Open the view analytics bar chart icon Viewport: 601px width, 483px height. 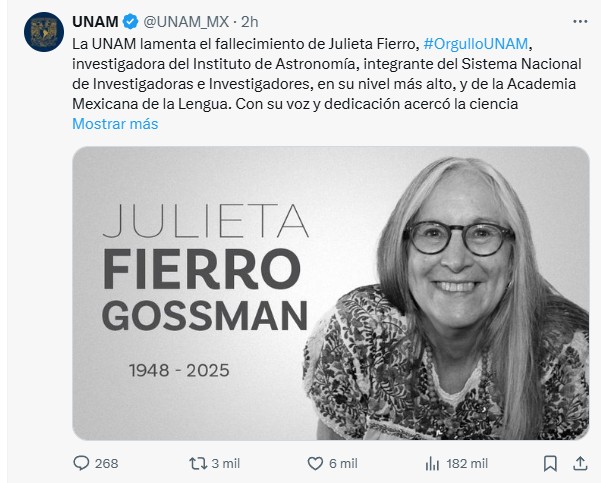pyautogui.click(x=433, y=463)
